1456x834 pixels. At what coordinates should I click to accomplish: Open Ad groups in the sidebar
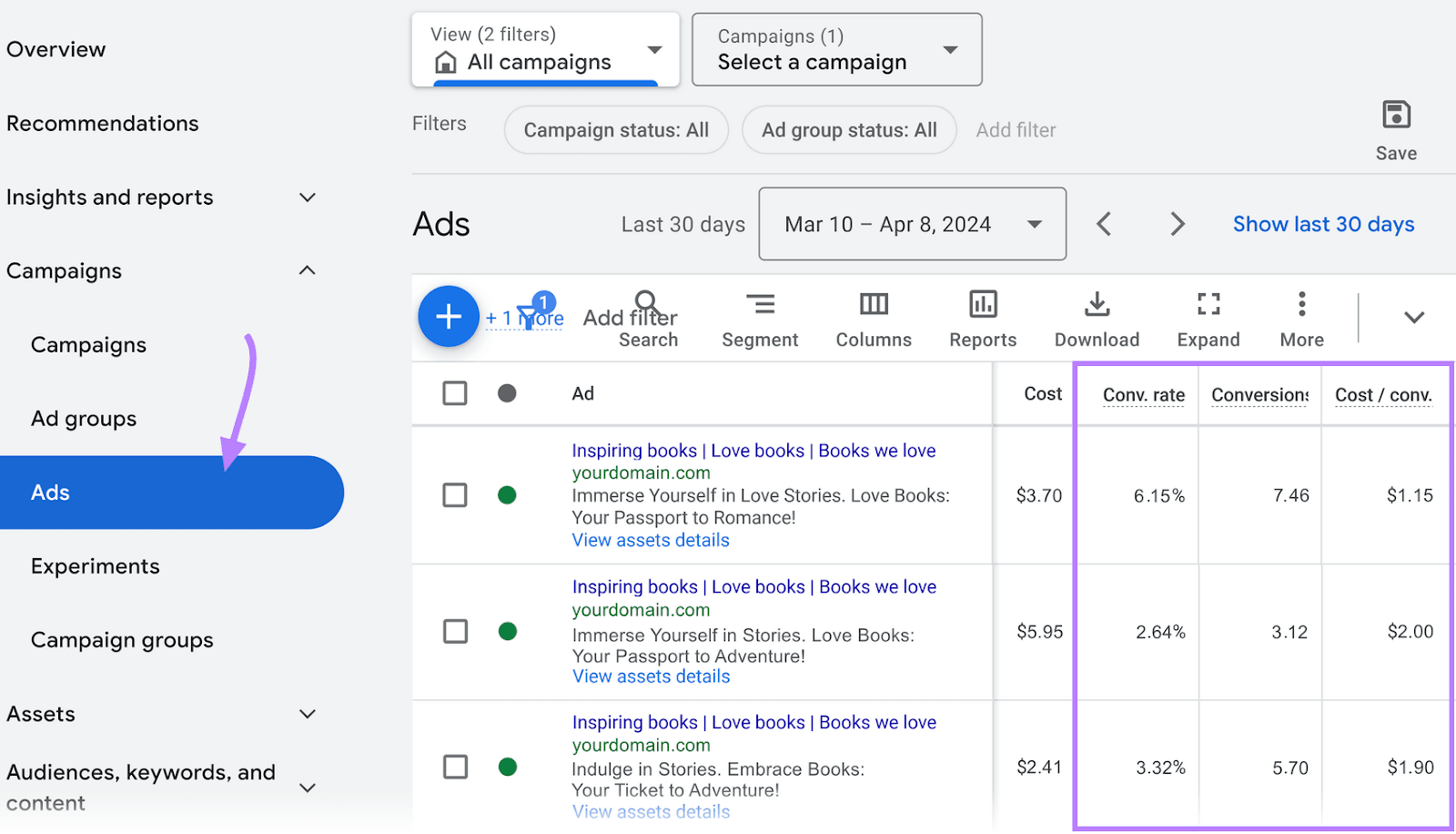[x=84, y=419]
